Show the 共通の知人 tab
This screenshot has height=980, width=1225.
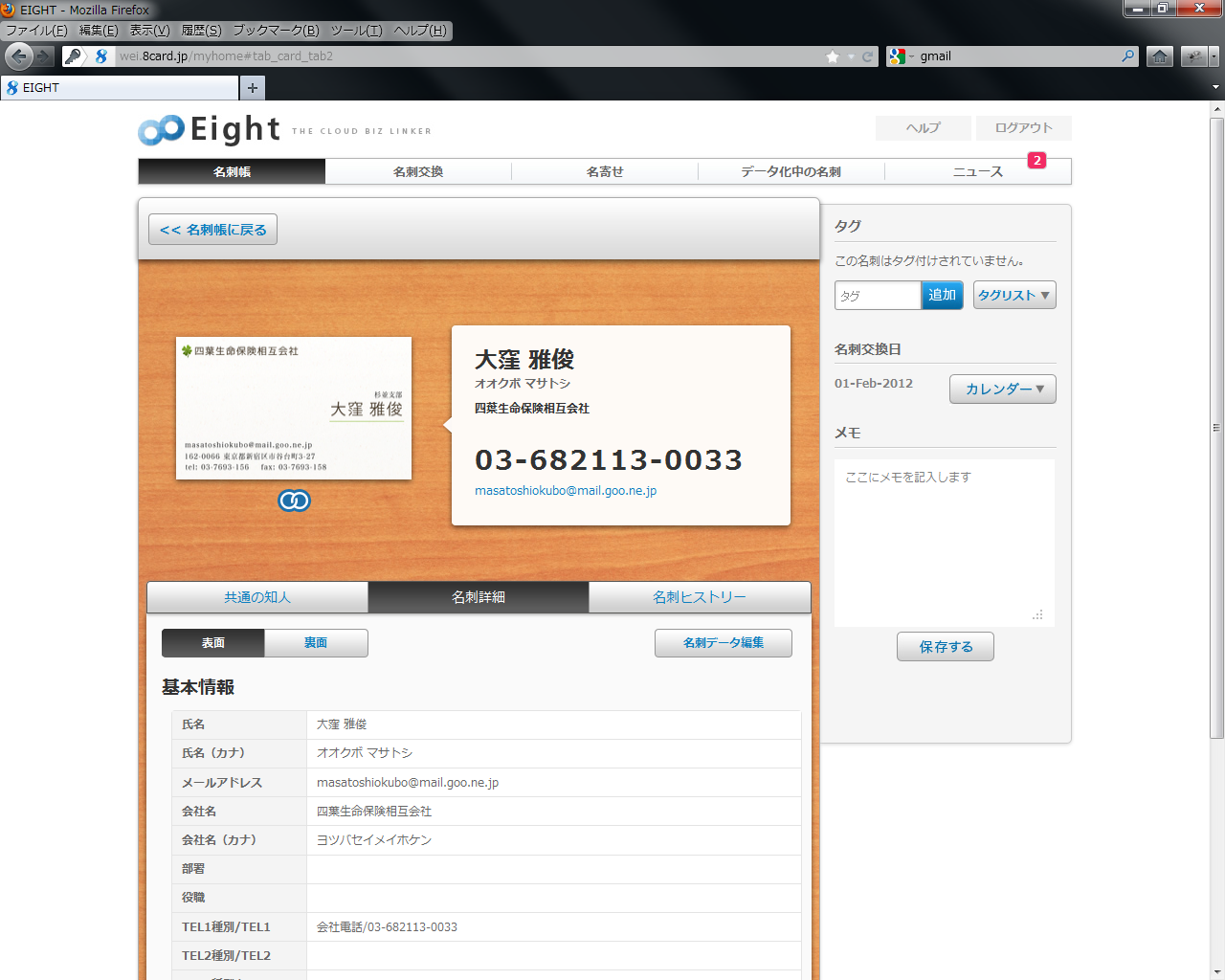pyautogui.click(x=257, y=597)
